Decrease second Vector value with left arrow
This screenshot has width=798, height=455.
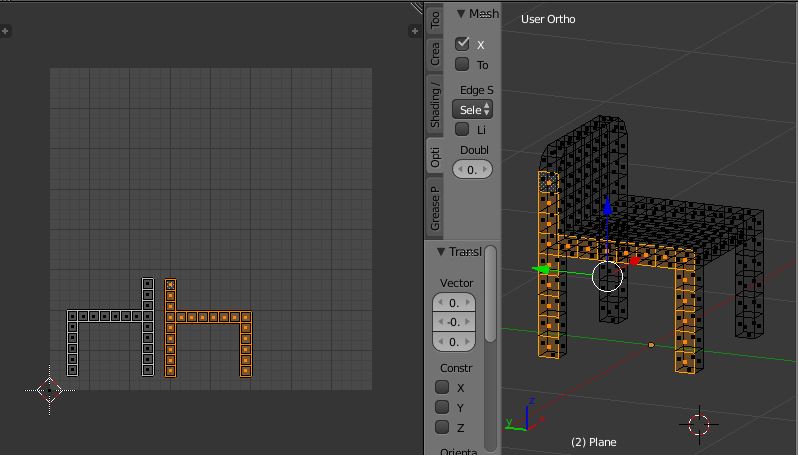point(440,322)
